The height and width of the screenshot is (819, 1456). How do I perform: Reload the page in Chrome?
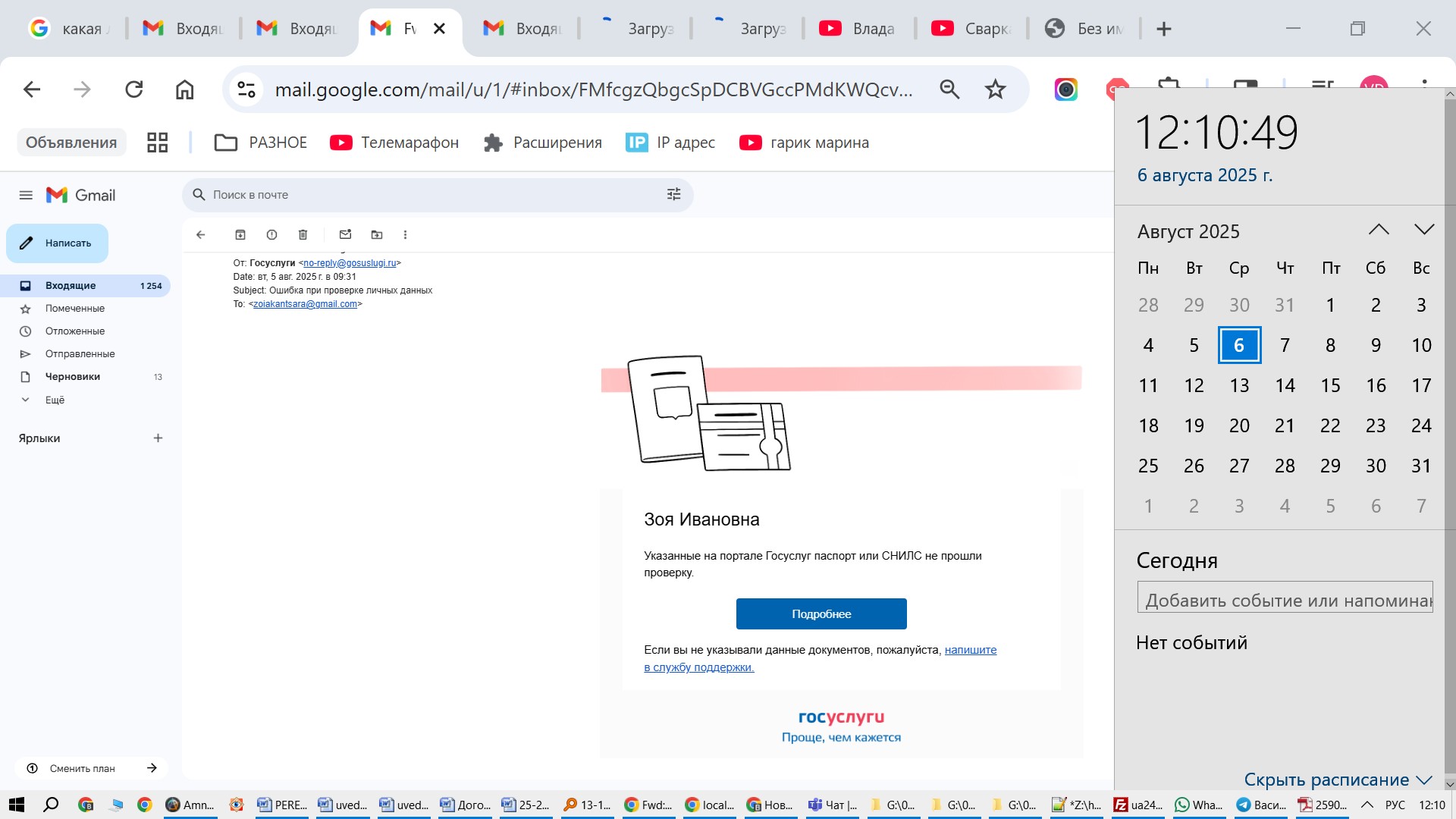point(134,89)
